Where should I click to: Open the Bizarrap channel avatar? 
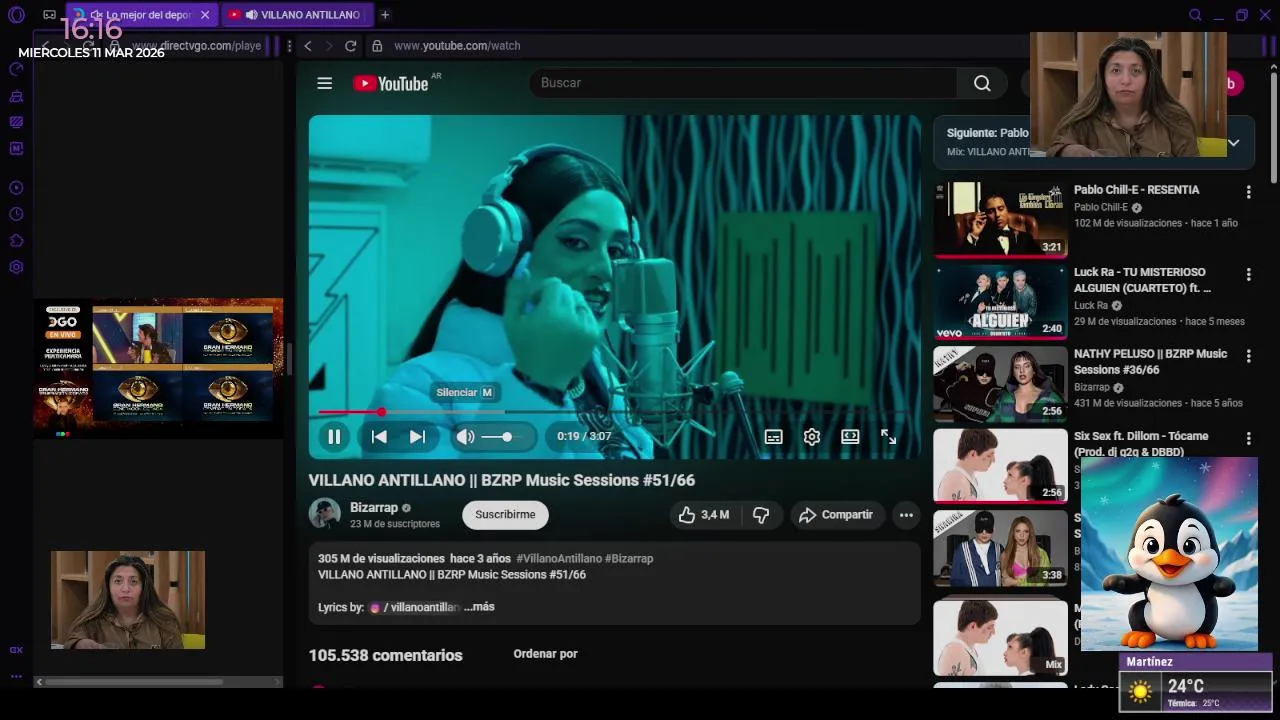tap(324, 514)
